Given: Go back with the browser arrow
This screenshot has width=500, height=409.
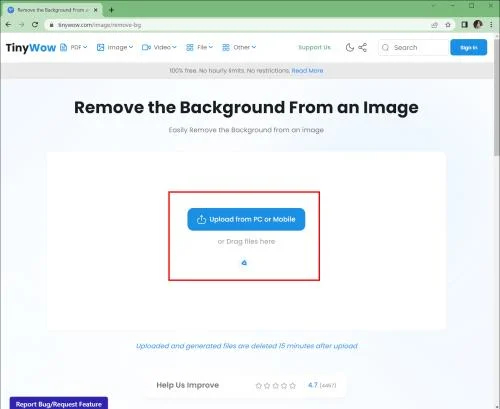Looking at the screenshot, I should coord(9,25).
